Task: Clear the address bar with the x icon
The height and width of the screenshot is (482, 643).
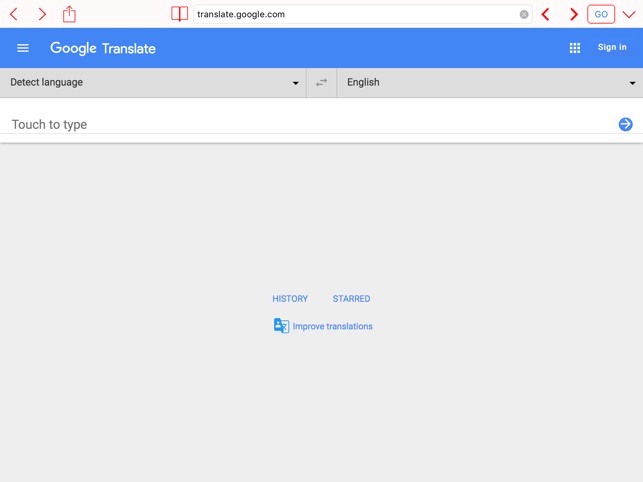Action: [524, 14]
